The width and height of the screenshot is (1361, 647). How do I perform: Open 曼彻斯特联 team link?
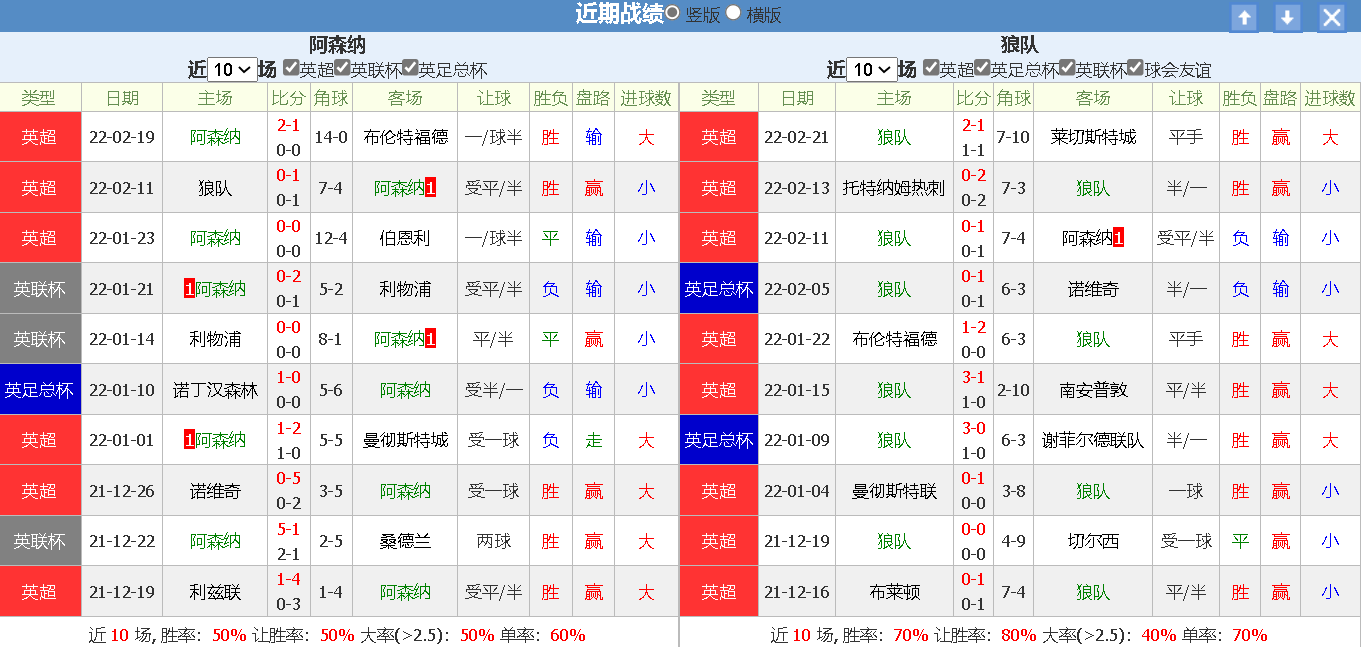pyautogui.click(x=894, y=491)
